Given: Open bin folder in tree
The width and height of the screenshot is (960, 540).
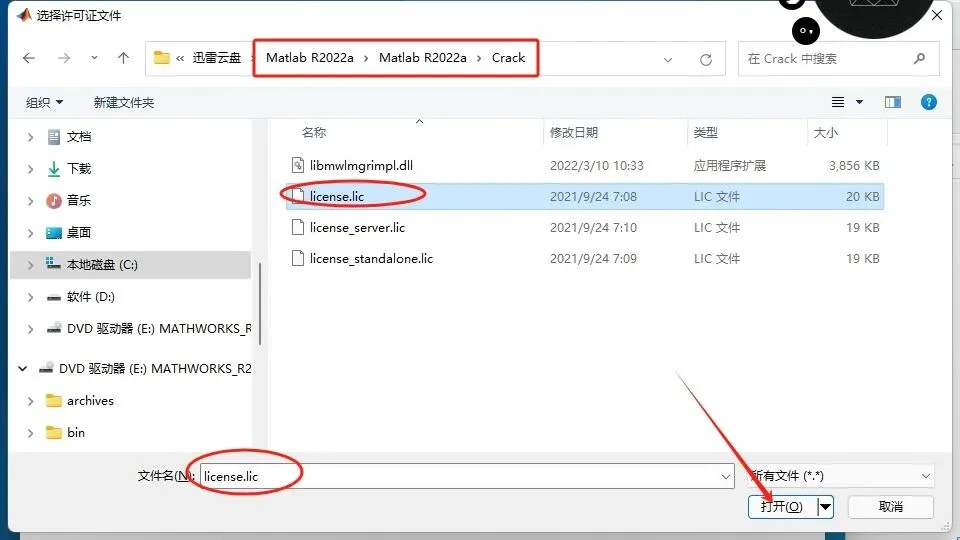Looking at the screenshot, I should tap(76, 432).
